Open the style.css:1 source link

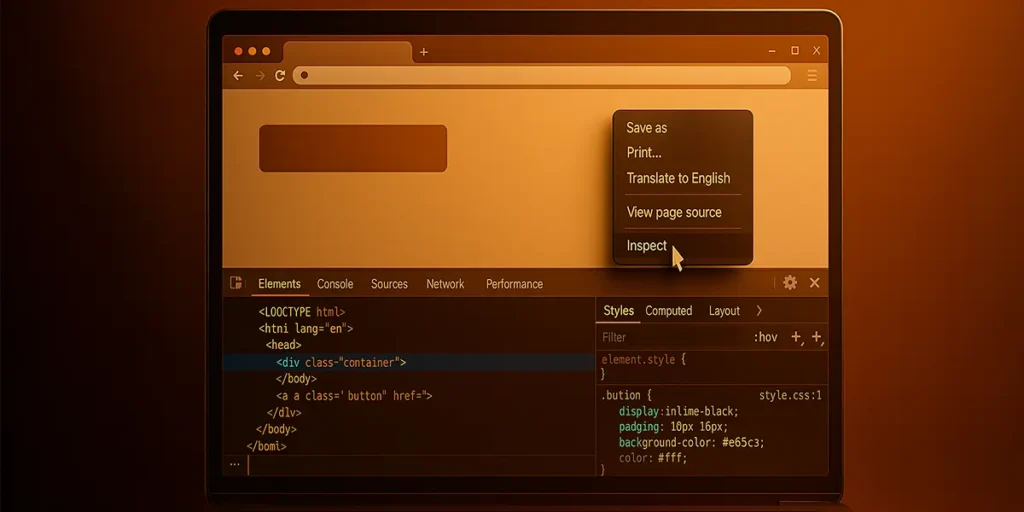(x=790, y=395)
